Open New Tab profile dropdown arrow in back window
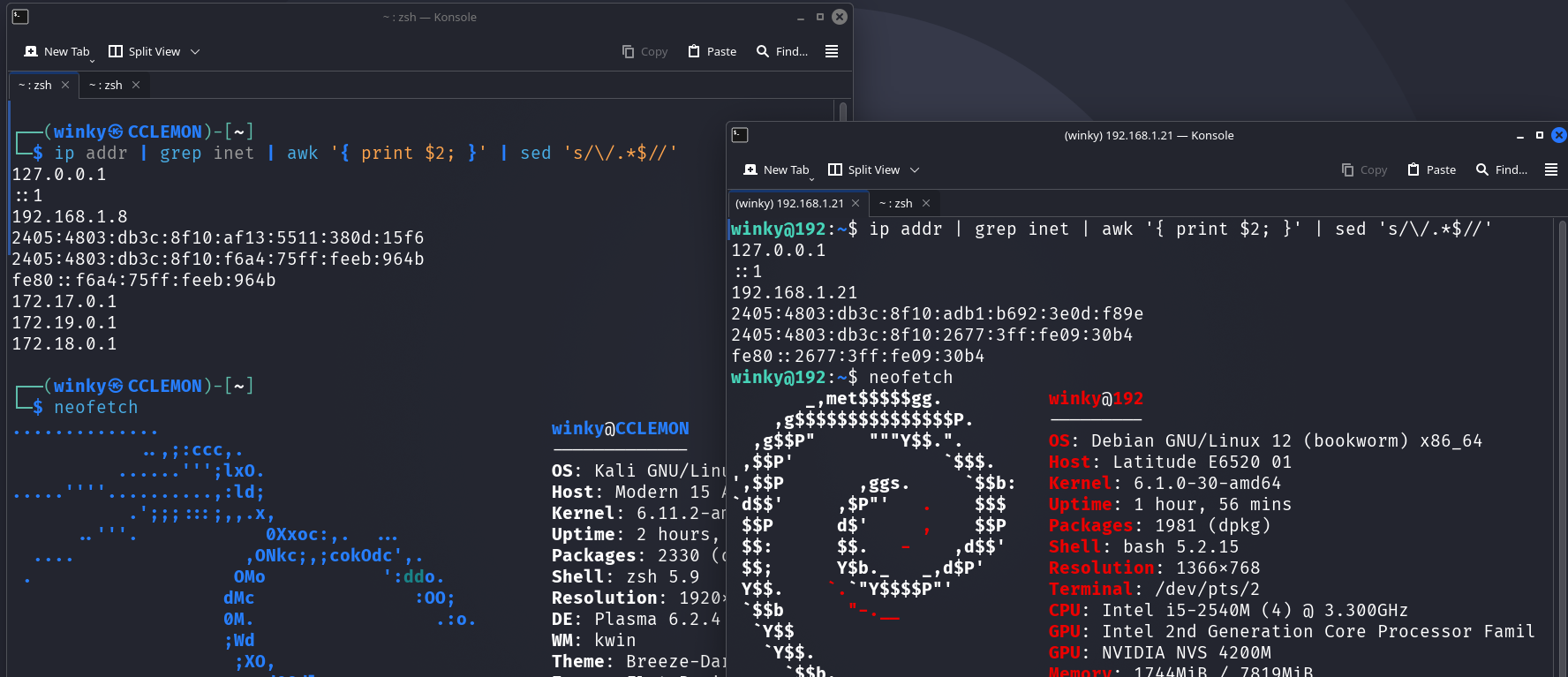Screen dimensions: 1568x677 92,61
